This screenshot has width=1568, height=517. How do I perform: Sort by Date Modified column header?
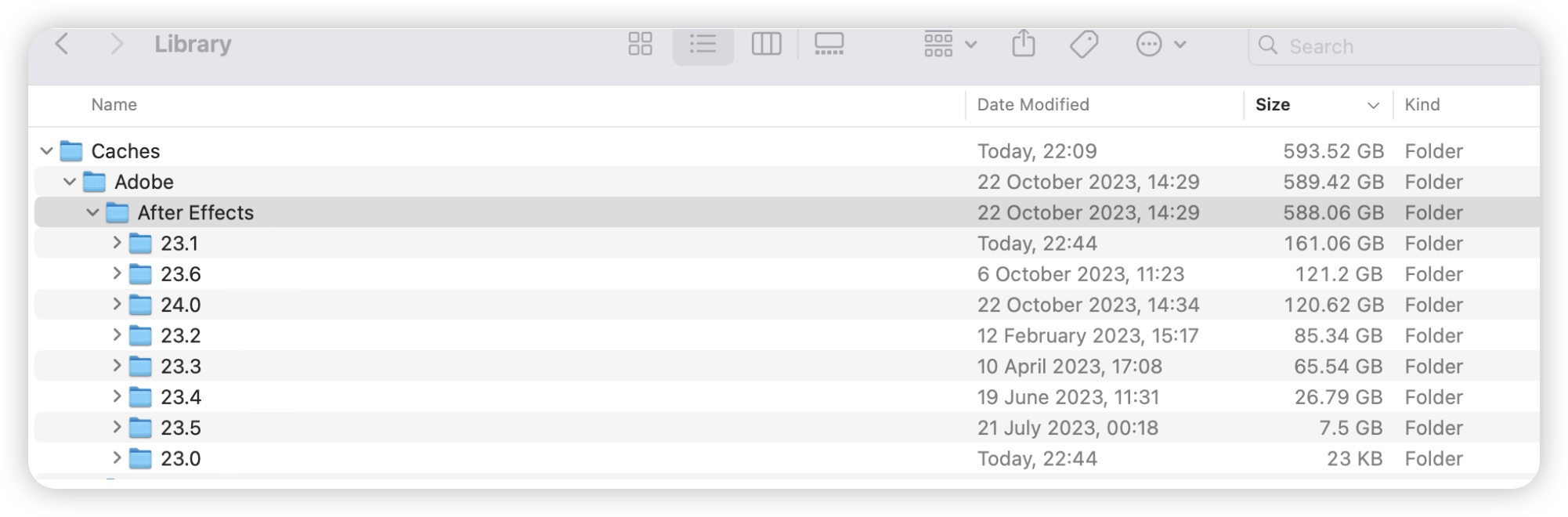coord(1032,104)
